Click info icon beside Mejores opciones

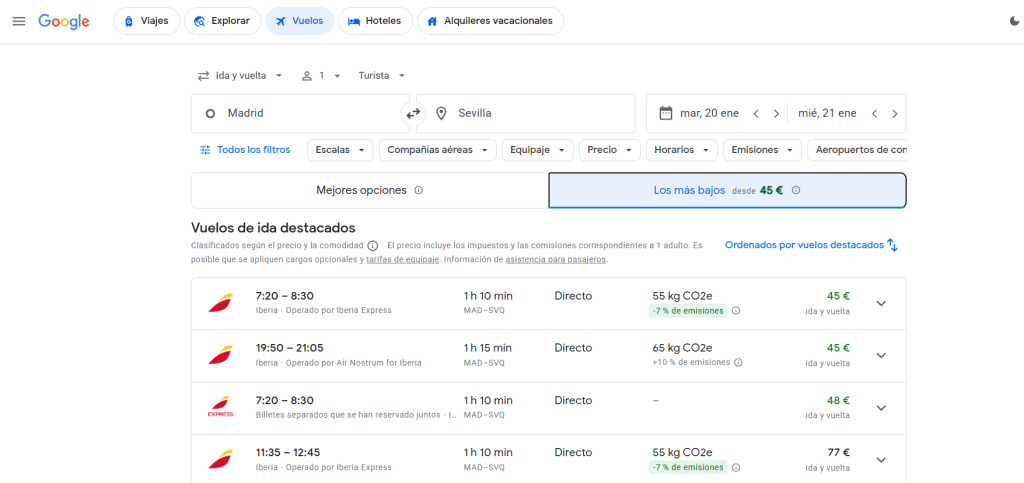[419, 191]
